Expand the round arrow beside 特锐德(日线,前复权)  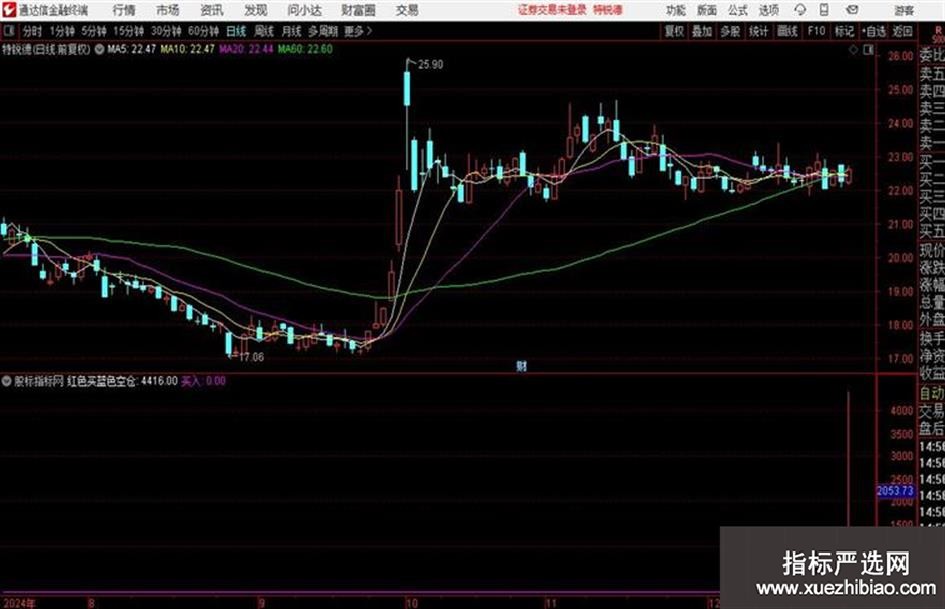[x=99, y=49]
